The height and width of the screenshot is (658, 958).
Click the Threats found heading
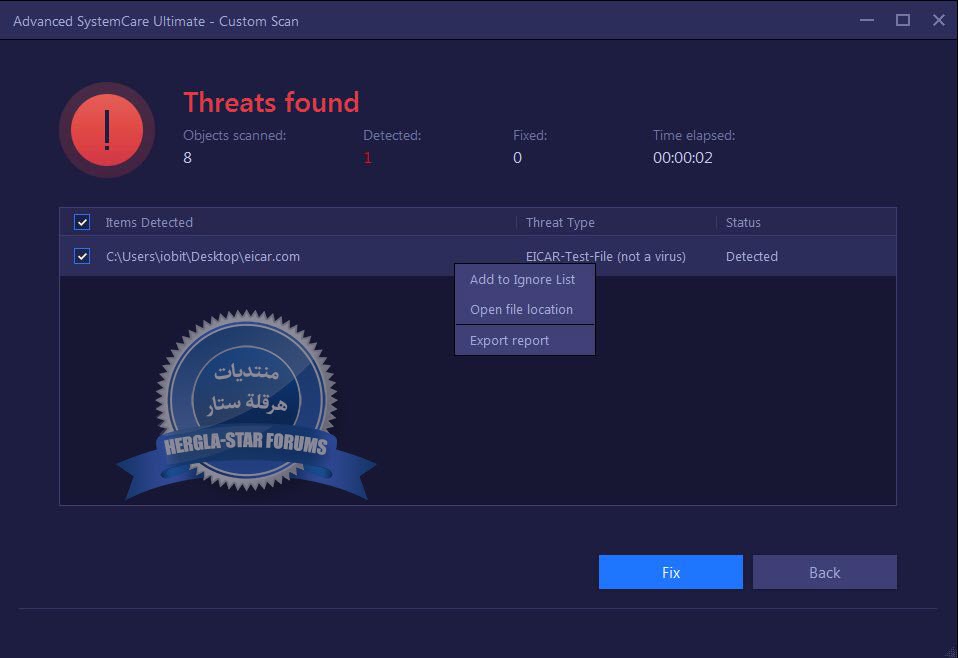[271, 102]
